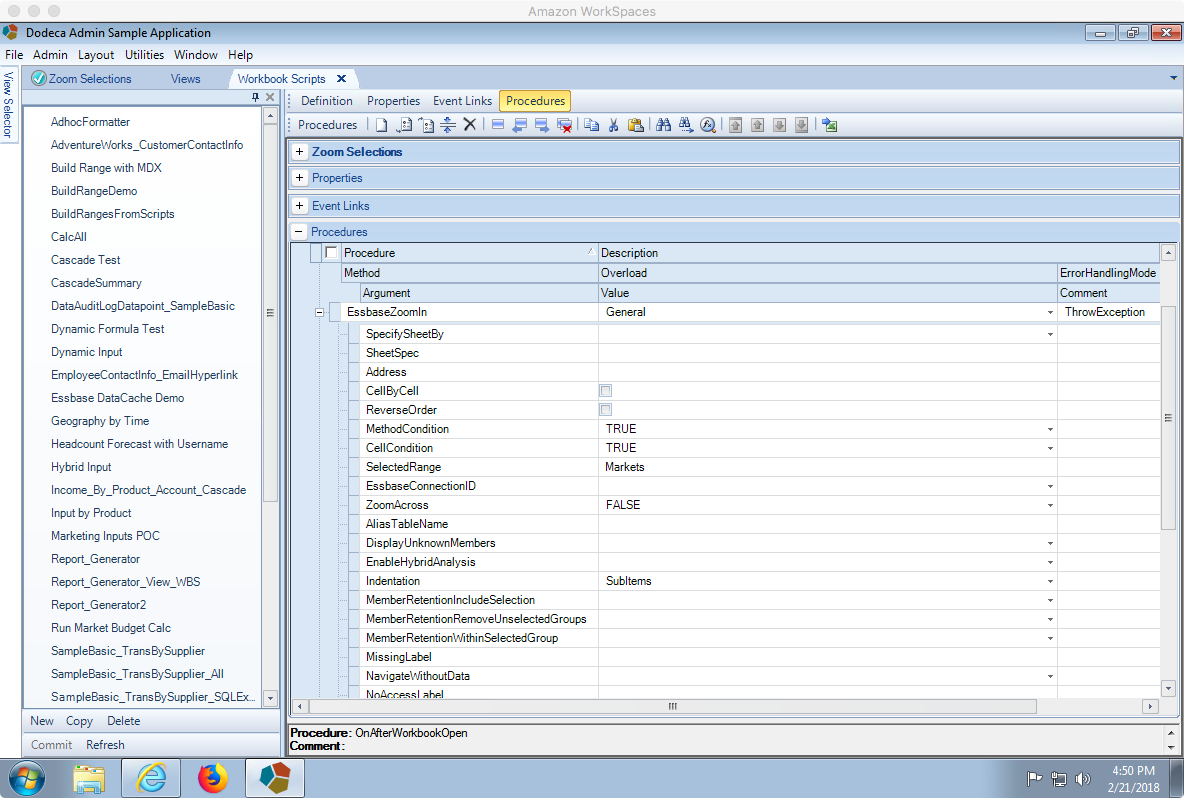This screenshot has width=1184, height=798.
Task: Open the ZoomAcross FALSE dropdown
Action: (1050, 505)
